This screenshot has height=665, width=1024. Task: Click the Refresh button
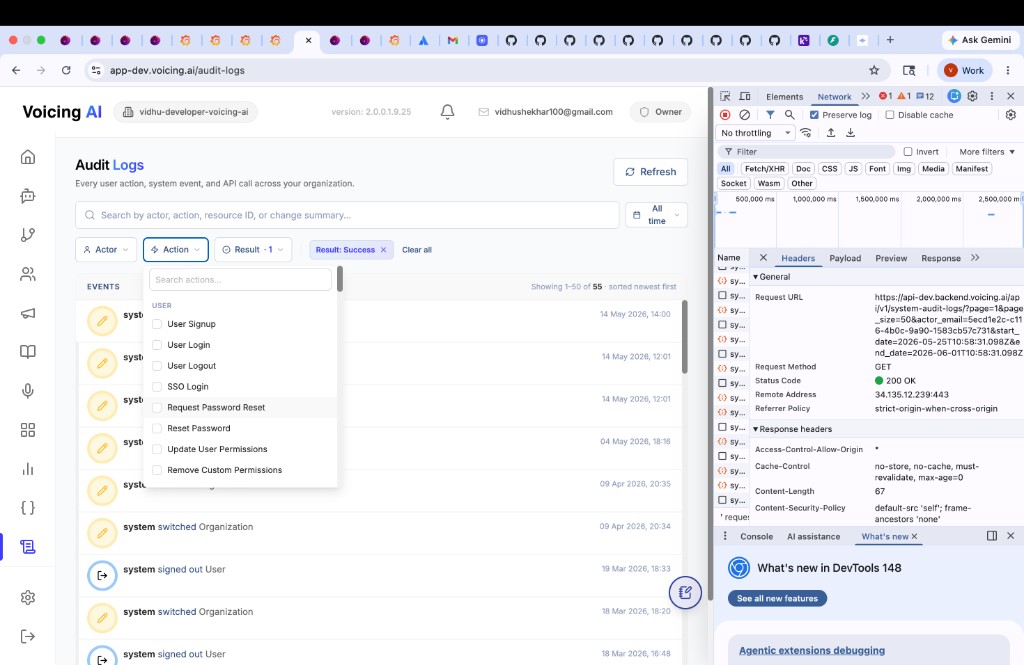(650, 172)
